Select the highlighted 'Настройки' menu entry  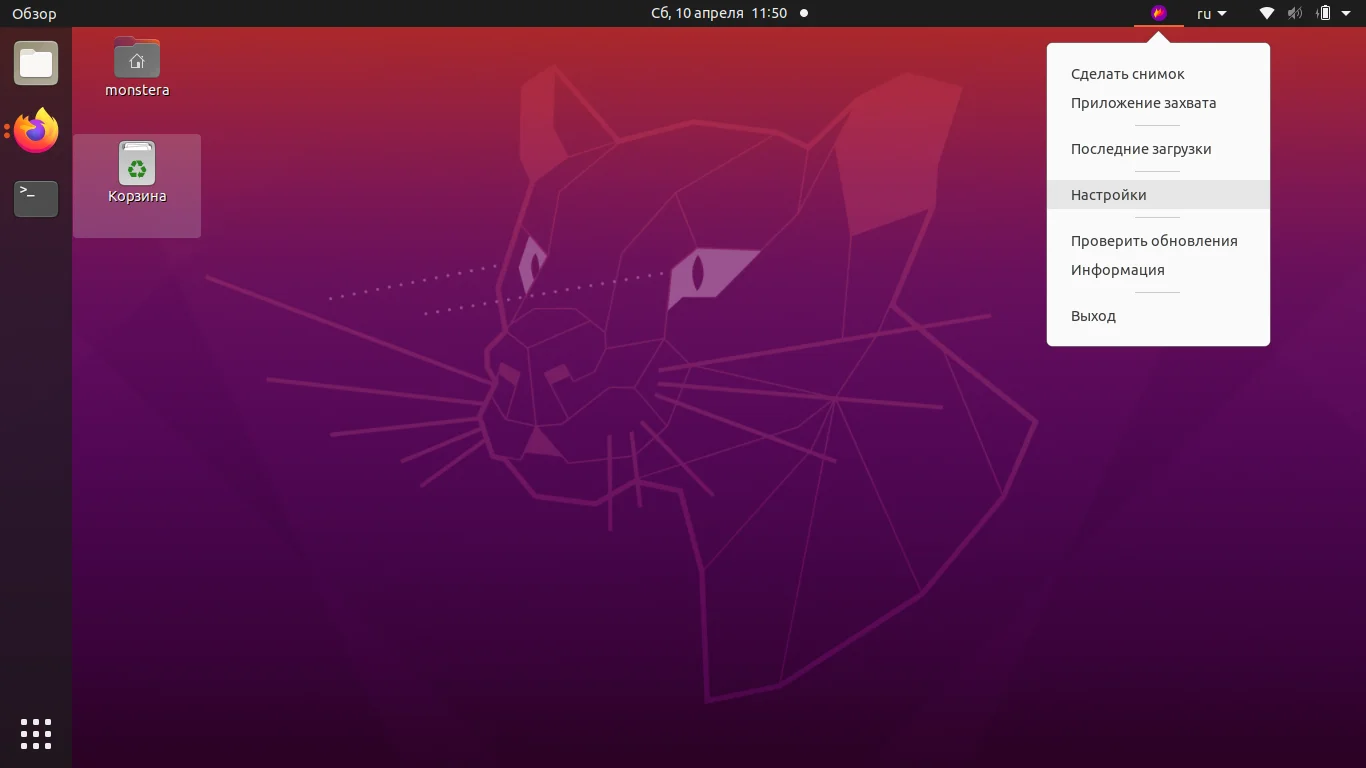click(x=1109, y=194)
